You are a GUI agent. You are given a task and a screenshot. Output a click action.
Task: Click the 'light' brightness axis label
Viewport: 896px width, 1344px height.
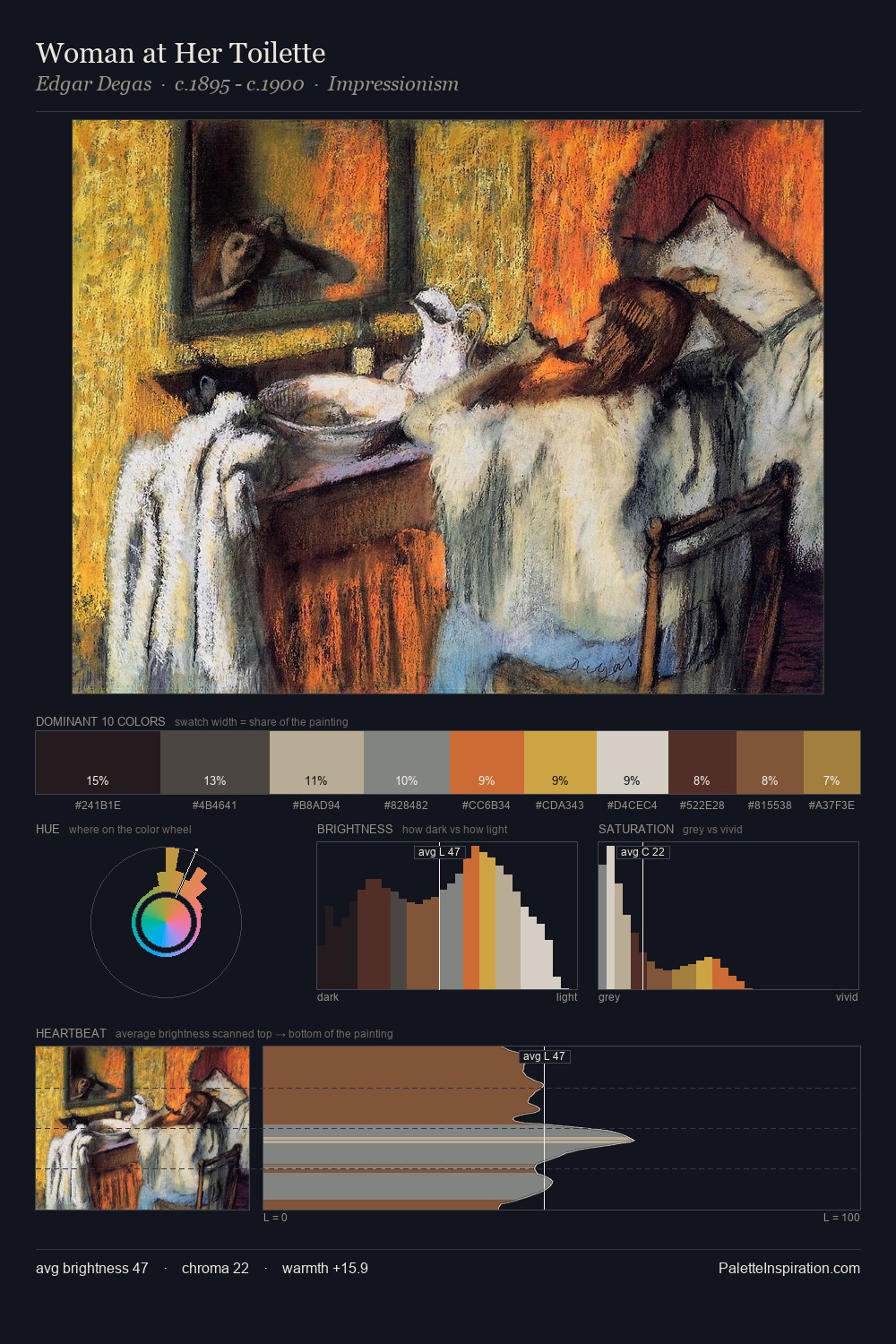[x=567, y=997]
